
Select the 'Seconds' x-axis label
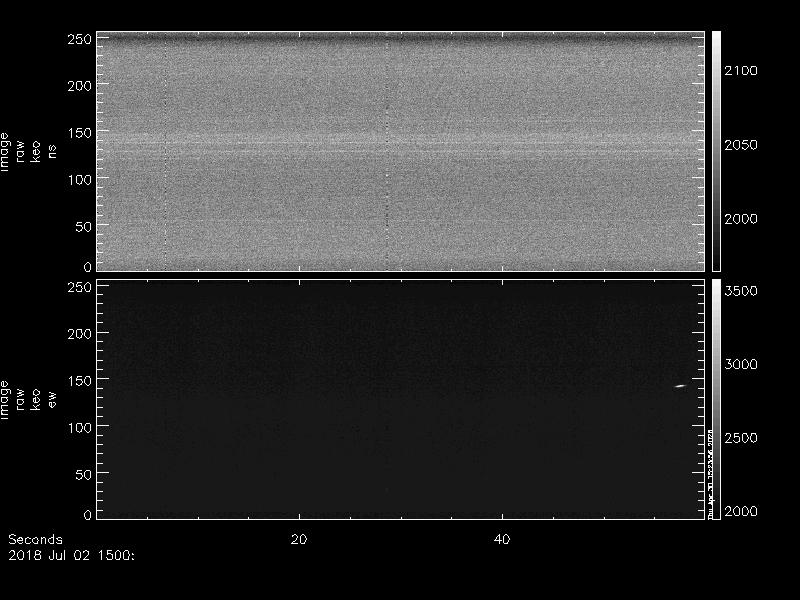pos(35,539)
